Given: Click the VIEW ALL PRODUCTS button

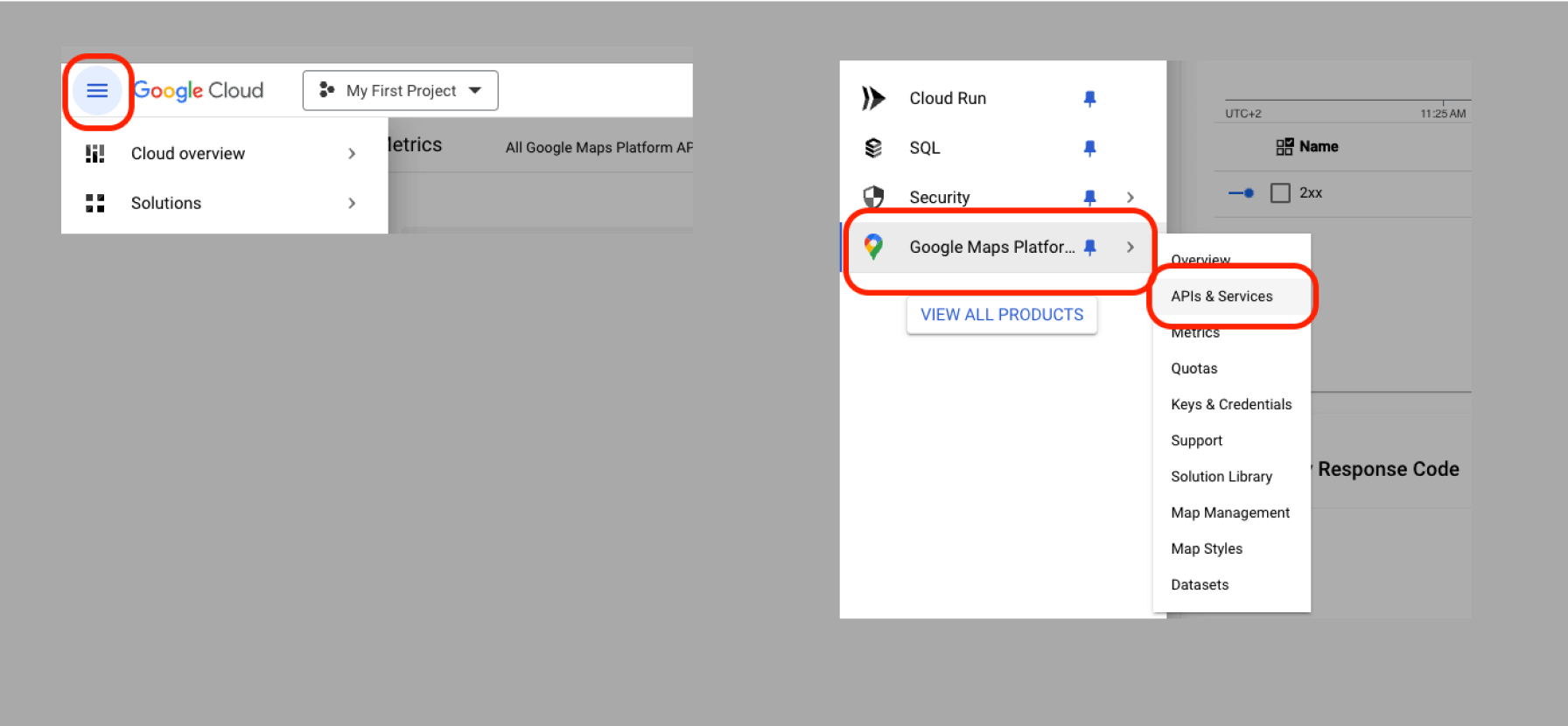Looking at the screenshot, I should pyautogui.click(x=1002, y=315).
